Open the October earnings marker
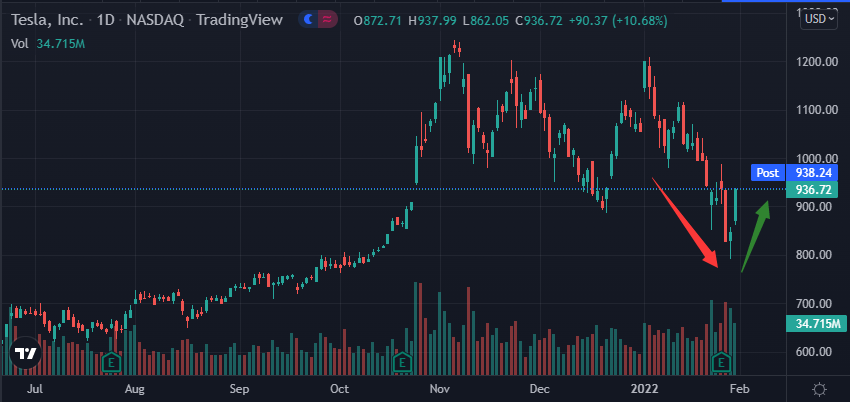Image resolution: width=850 pixels, height=402 pixels. pos(402,362)
